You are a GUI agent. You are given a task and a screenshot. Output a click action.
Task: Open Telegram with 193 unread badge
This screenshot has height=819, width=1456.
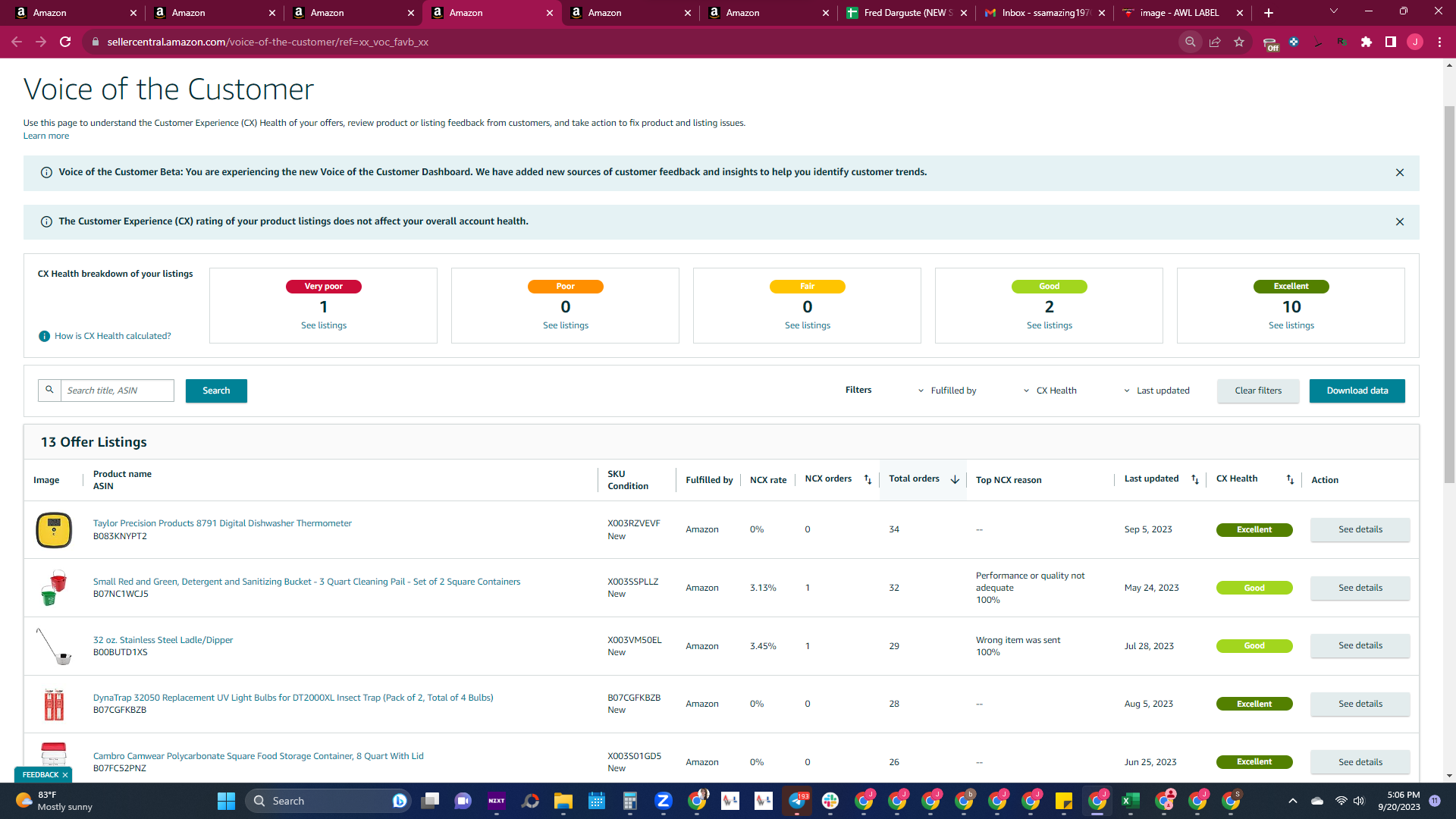click(797, 801)
